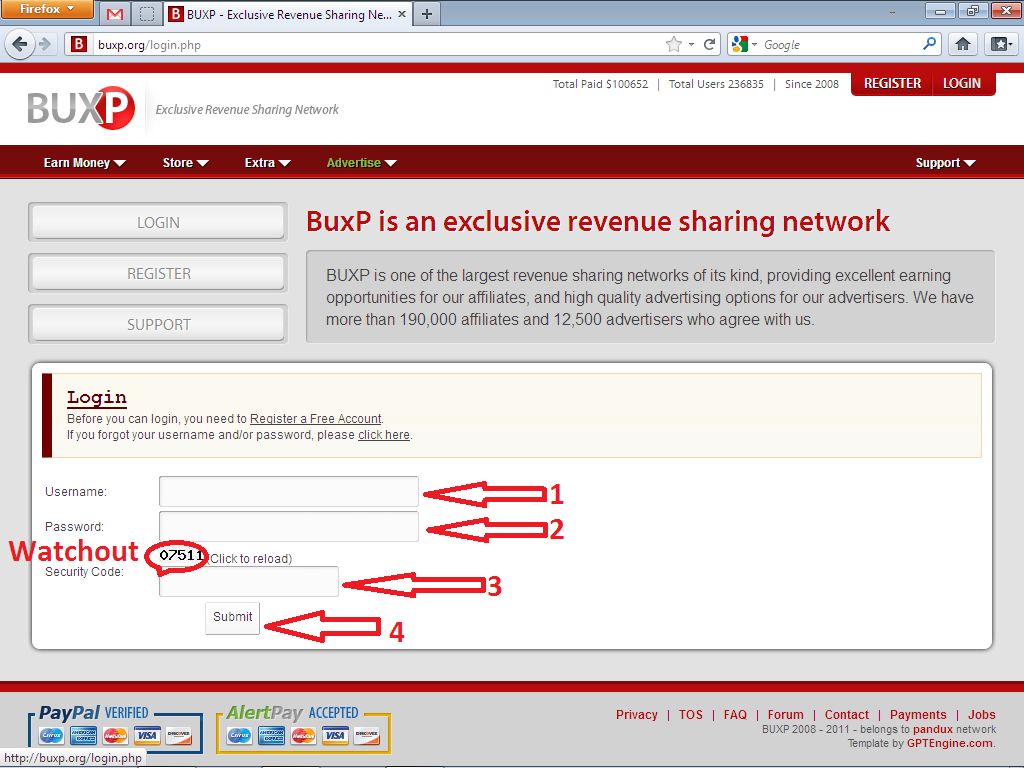Follow the forgot password click here link

pyautogui.click(x=384, y=435)
